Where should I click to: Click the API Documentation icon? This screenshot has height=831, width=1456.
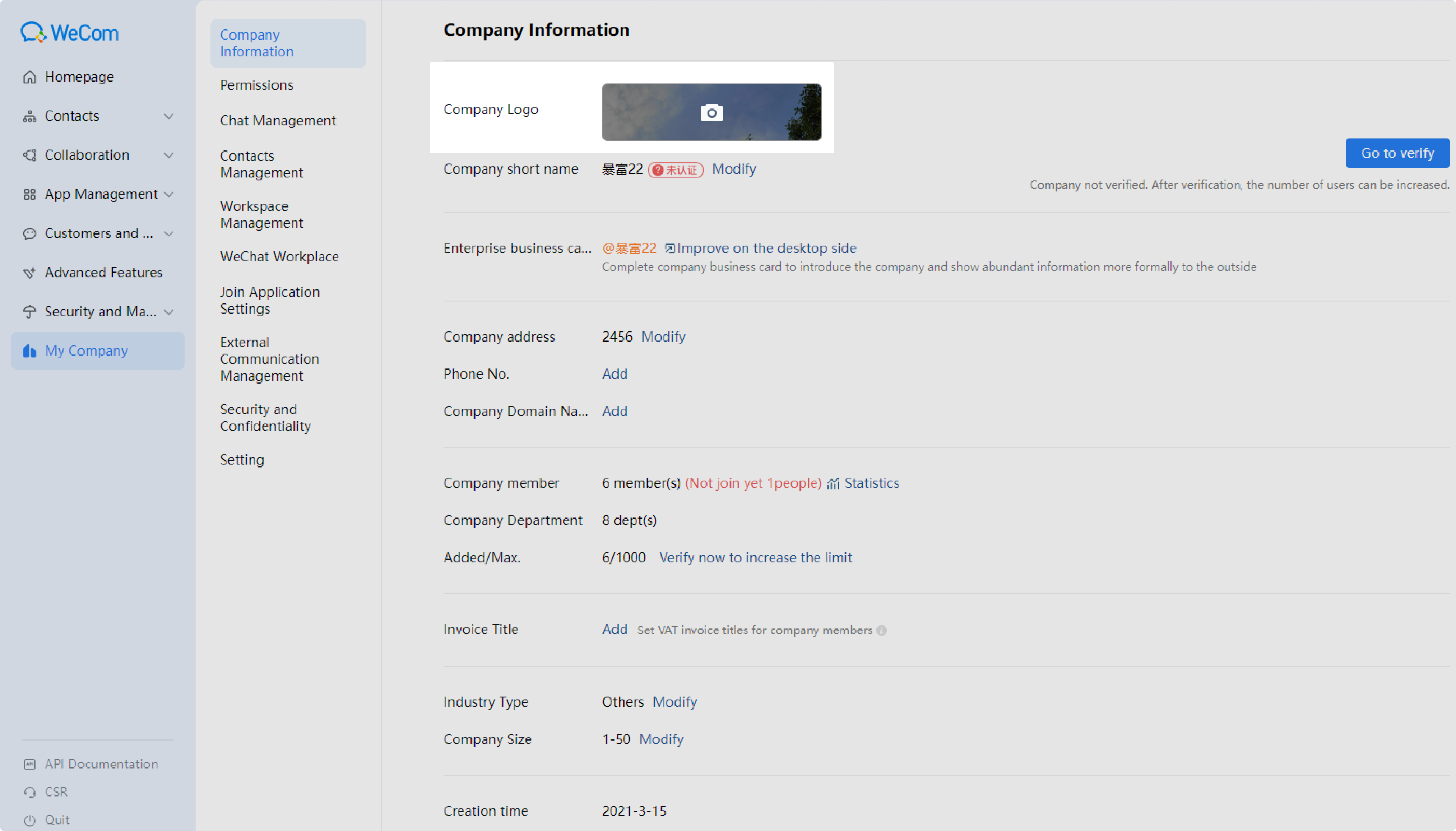pos(30,764)
